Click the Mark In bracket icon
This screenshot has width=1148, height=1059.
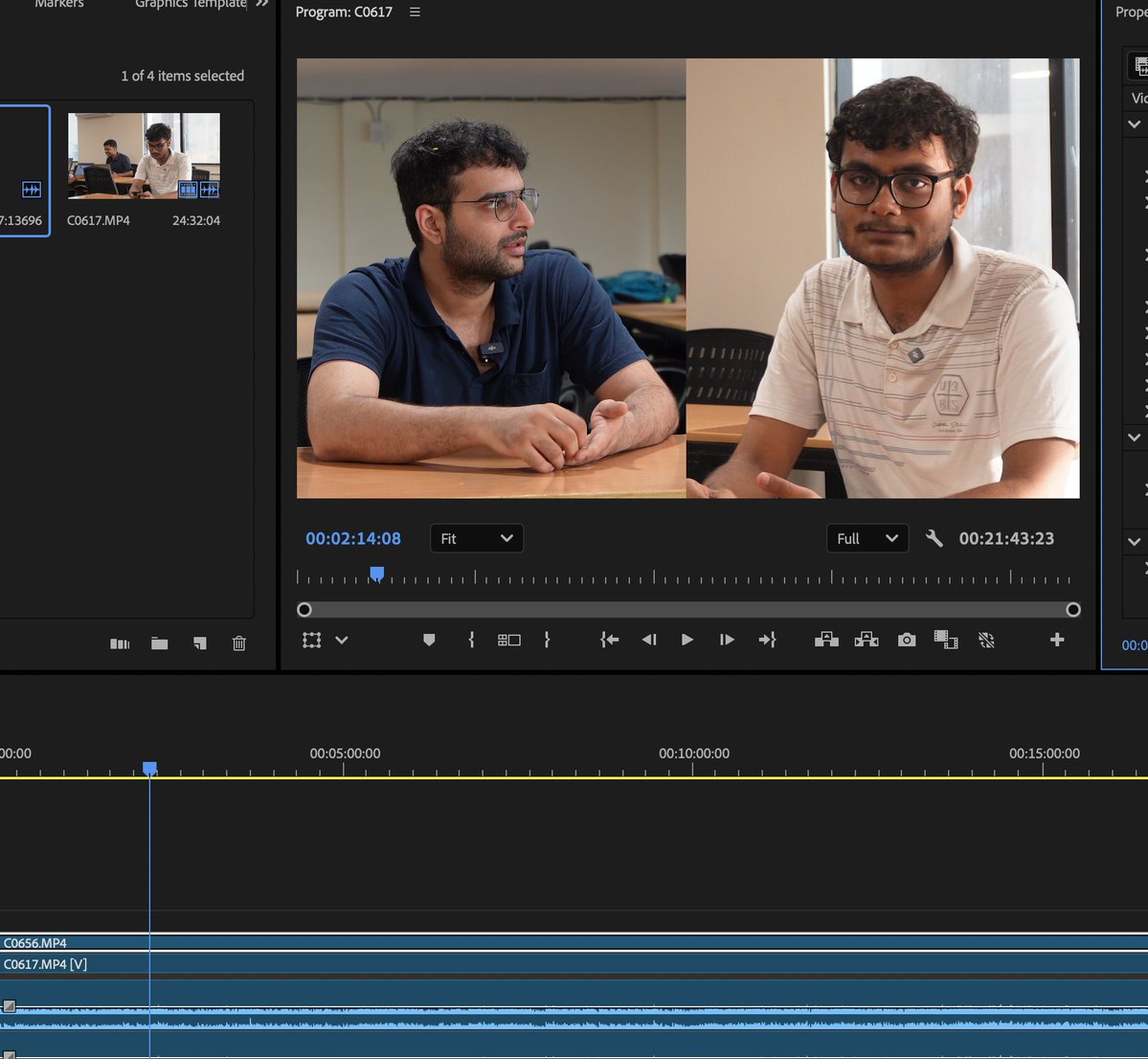point(471,640)
